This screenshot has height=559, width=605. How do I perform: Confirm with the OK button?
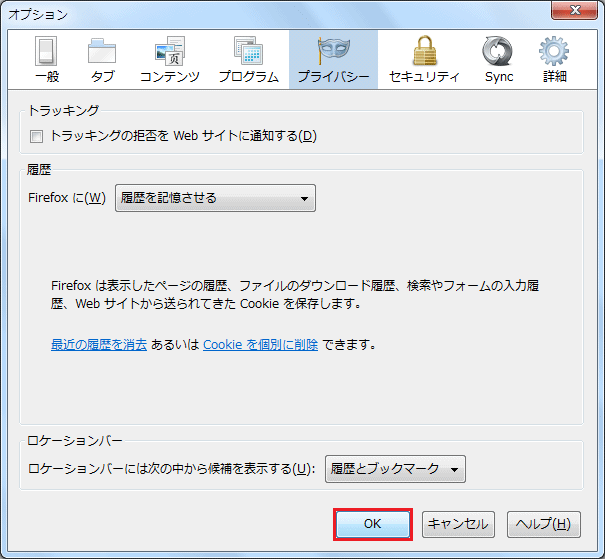[373, 524]
